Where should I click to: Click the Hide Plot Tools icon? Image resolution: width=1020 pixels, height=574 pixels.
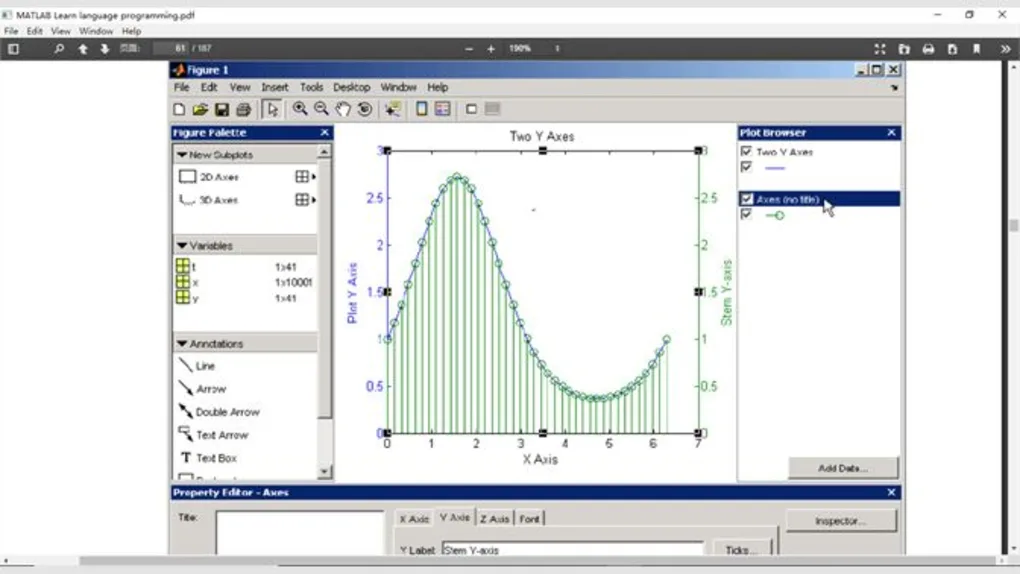[x=472, y=109]
